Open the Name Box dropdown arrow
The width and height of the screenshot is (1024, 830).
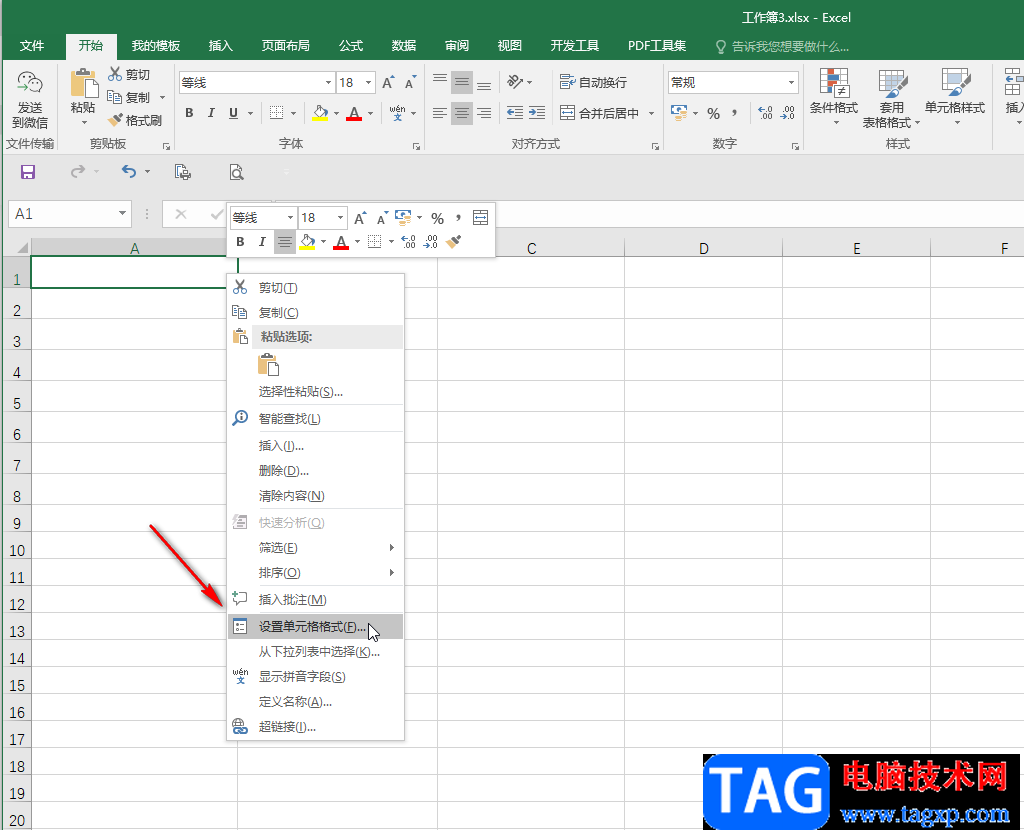coord(122,214)
